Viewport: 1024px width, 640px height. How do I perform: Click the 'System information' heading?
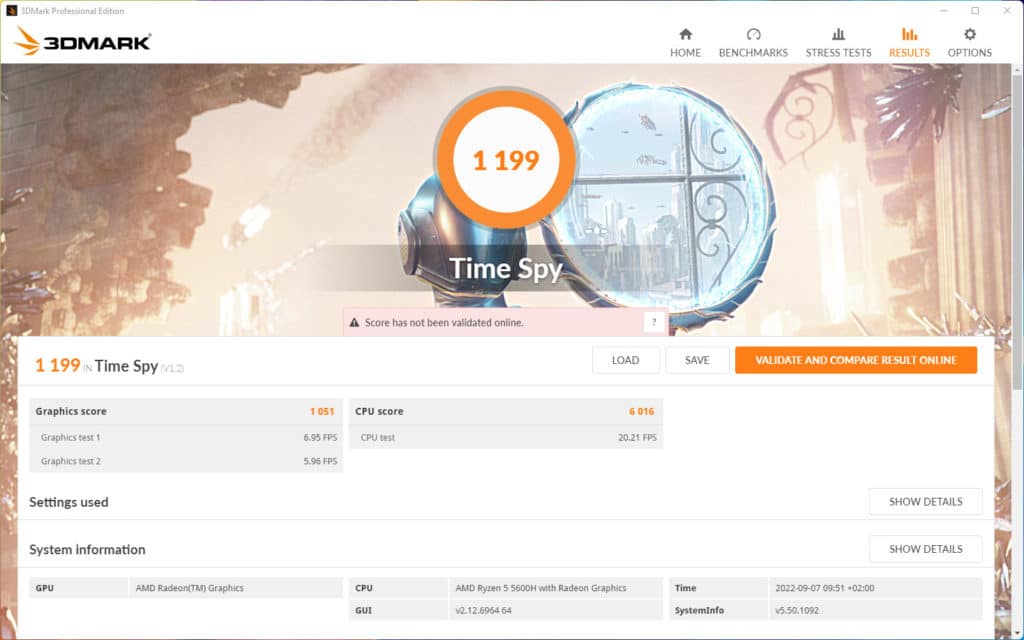click(87, 550)
